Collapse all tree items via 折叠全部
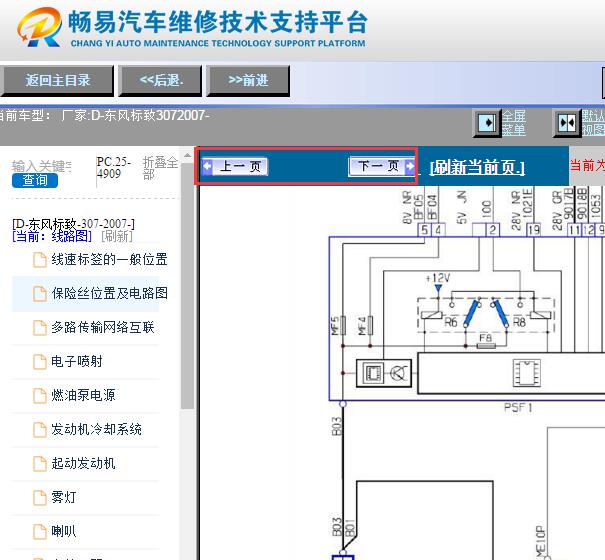 [160, 168]
